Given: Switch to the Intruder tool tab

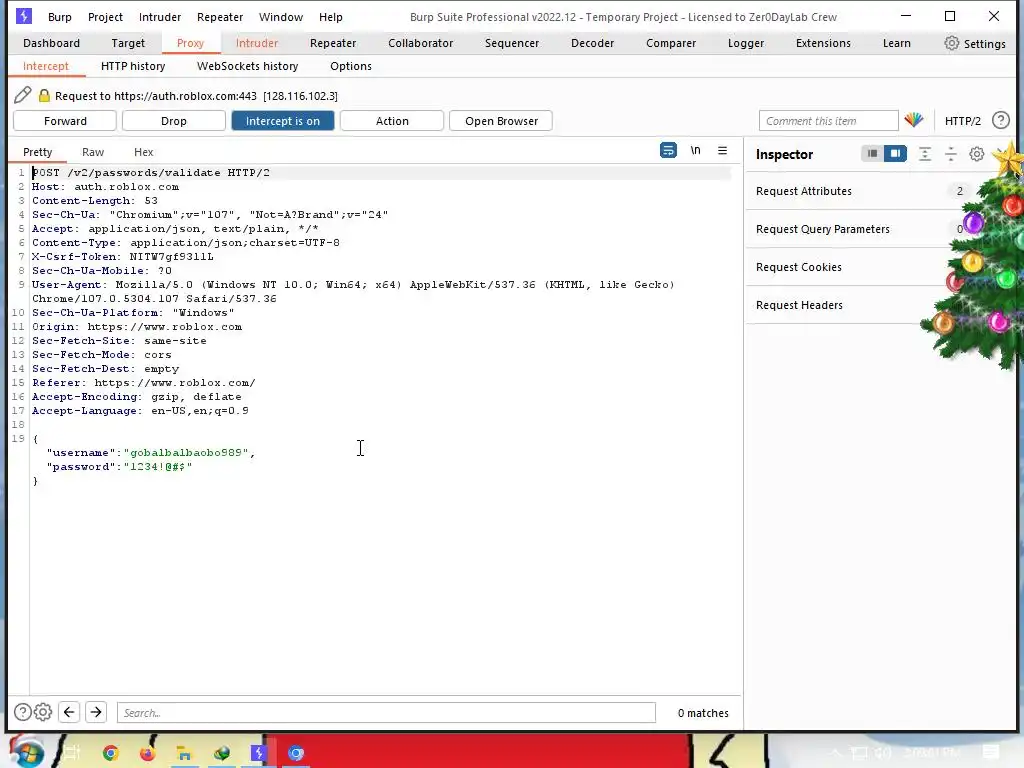Looking at the screenshot, I should tap(257, 43).
